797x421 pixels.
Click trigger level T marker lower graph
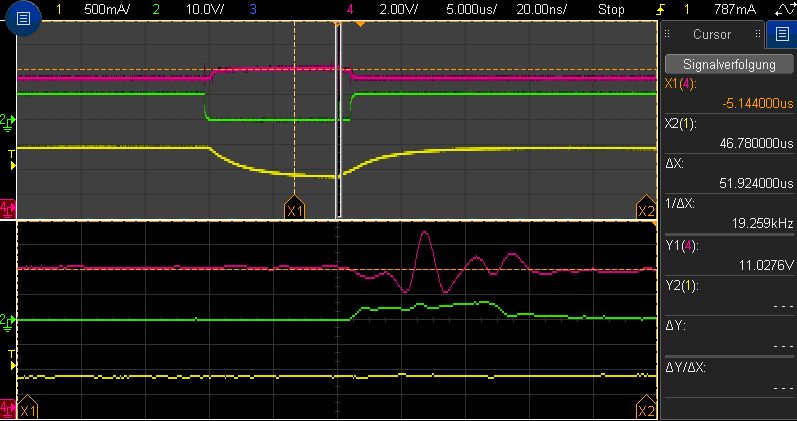tap(12, 359)
